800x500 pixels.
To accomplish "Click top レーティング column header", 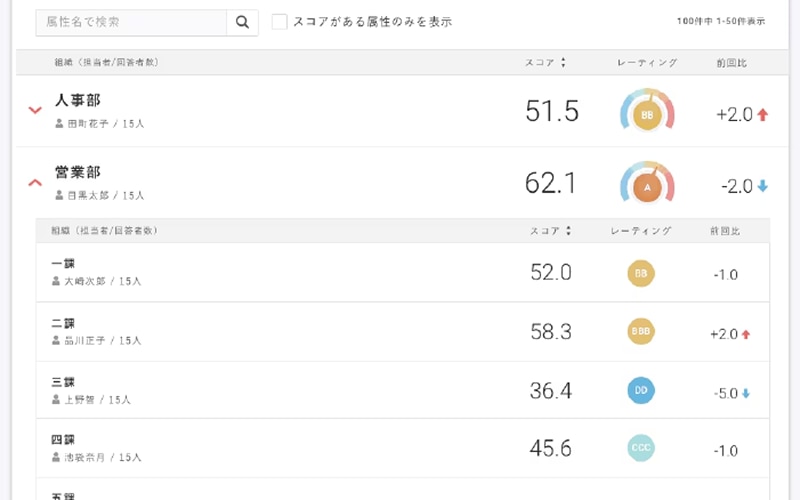I will tap(647, 63).
